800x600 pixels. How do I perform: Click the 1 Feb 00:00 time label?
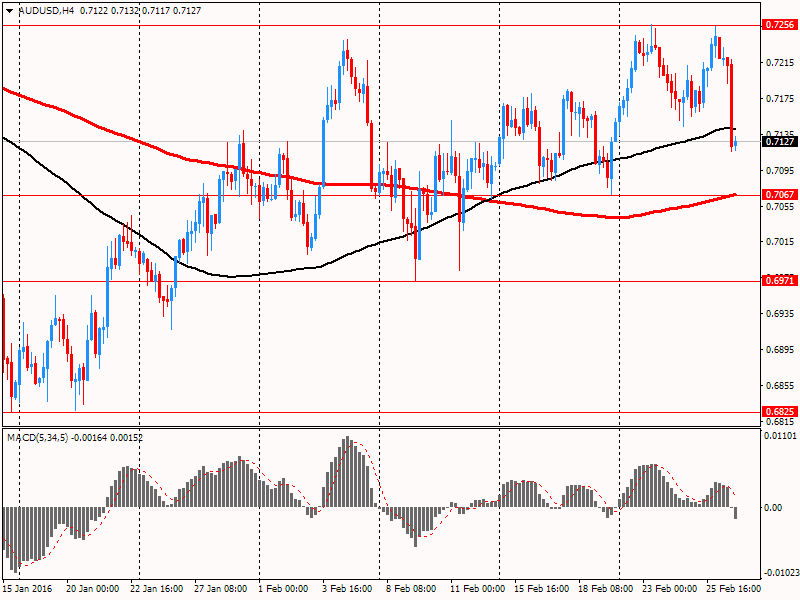pos(285,591)
